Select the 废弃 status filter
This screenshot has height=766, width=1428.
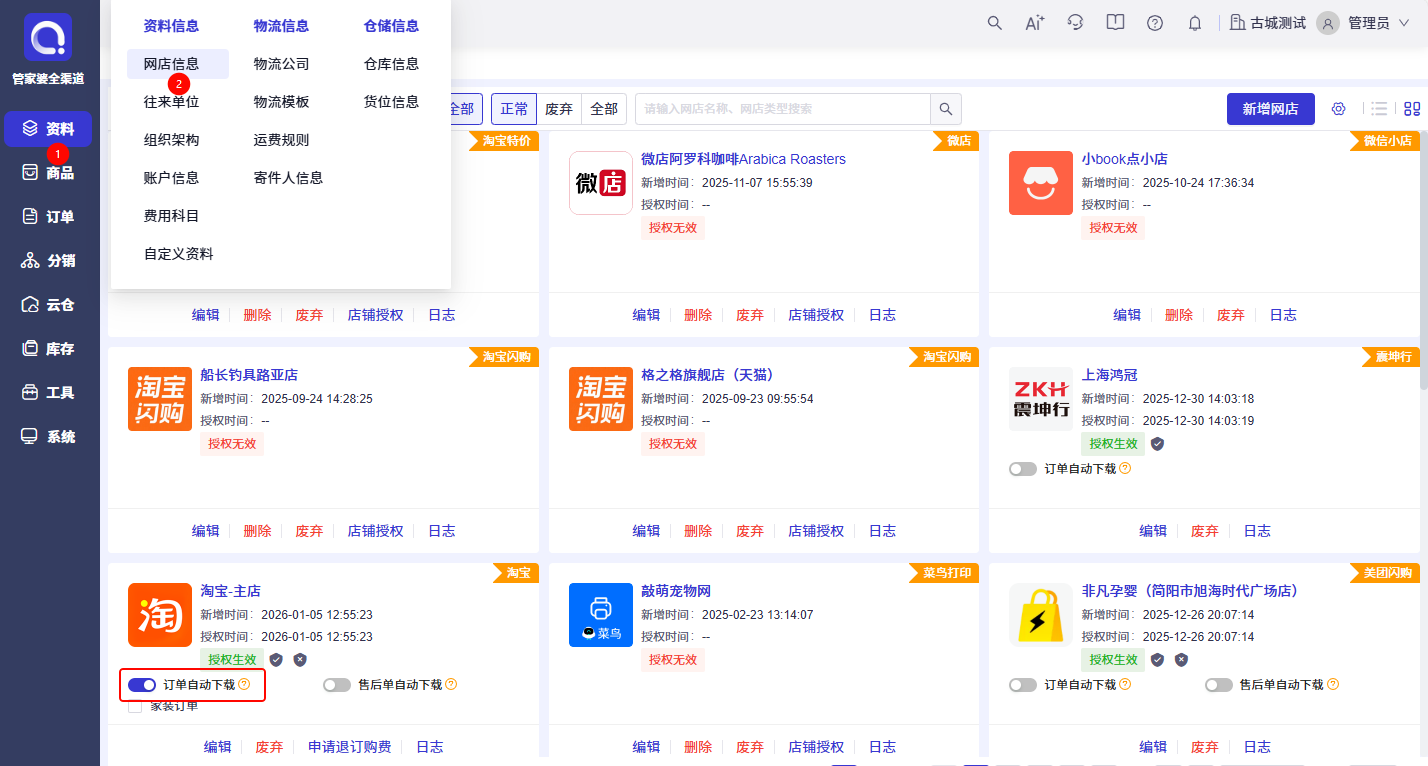click(x=559, y=109)
